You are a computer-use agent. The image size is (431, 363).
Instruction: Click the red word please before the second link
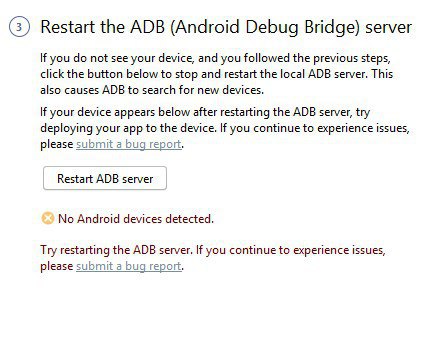tap(57, 267)
